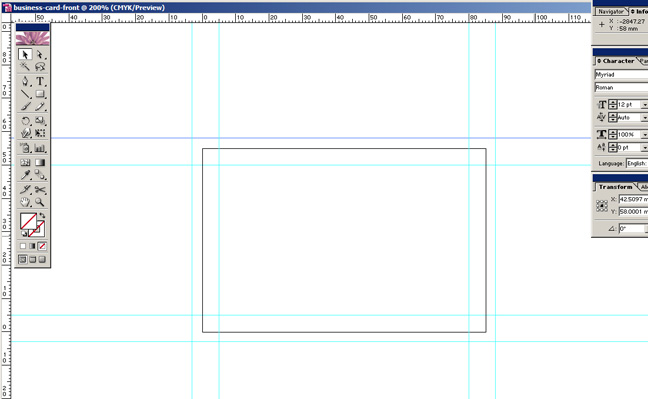The height and width of the screenshot is (399, 648).
Task: Click the Fill color swatch
Action: [28, 221]
